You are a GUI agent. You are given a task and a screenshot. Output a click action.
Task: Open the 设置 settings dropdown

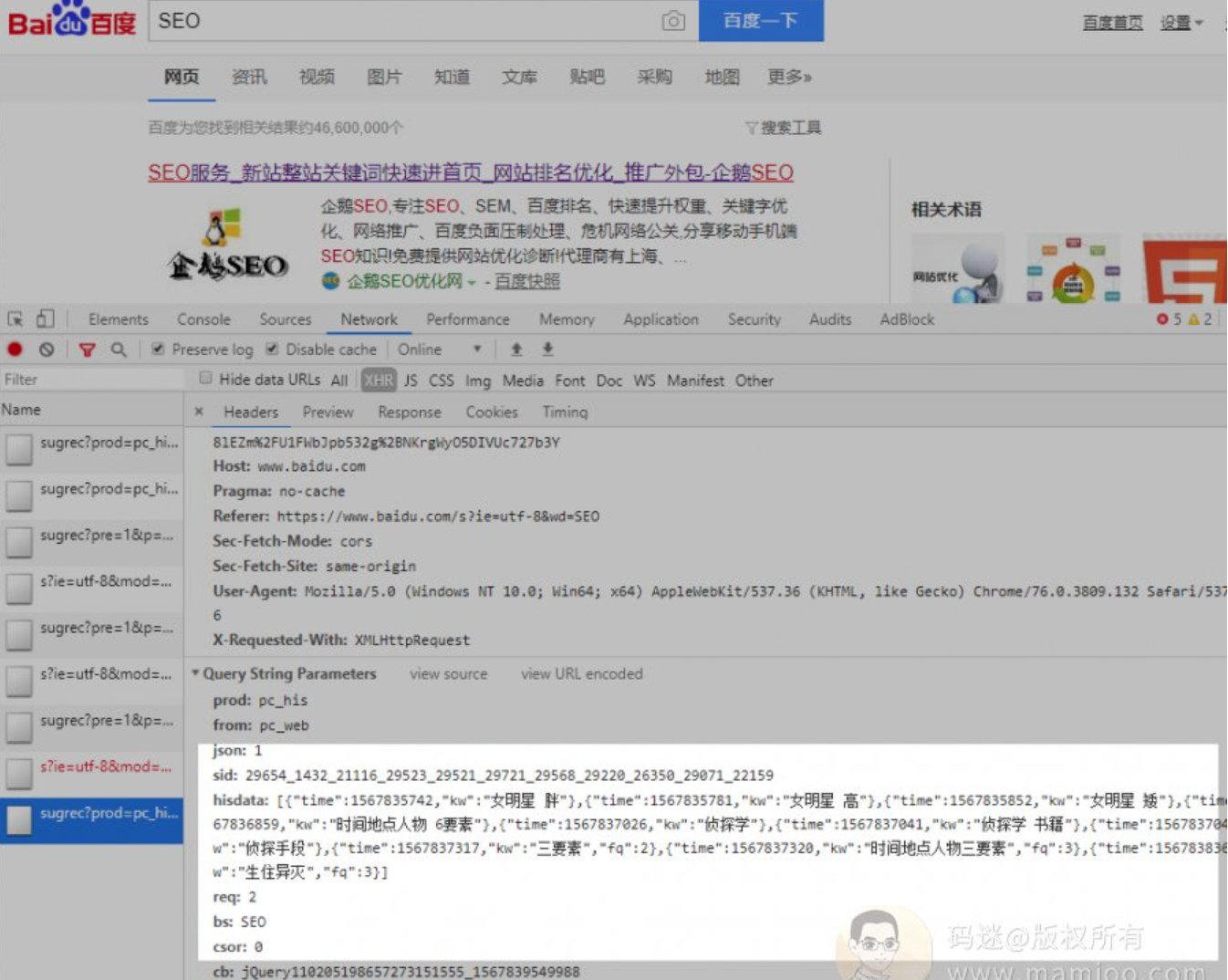pyautogui.click(x=1181, y=23)
